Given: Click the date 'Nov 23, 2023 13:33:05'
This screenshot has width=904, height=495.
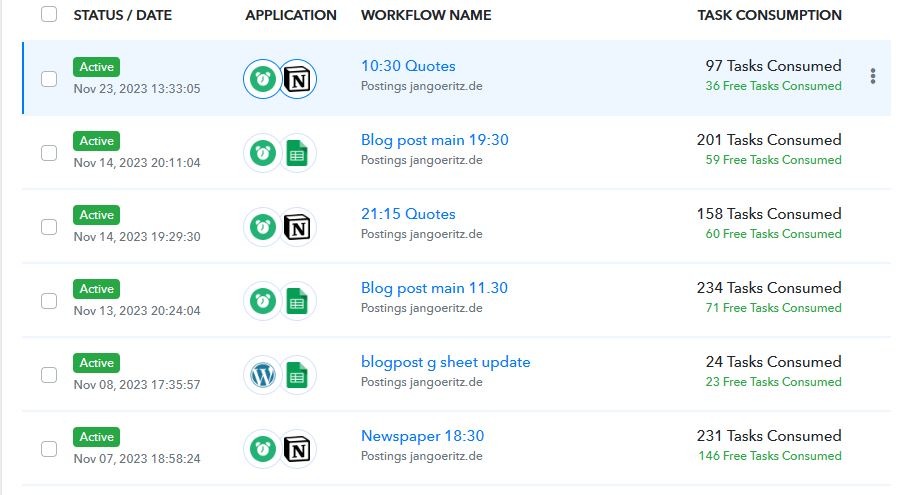Looking at the screenshot, I should point(137,89).
